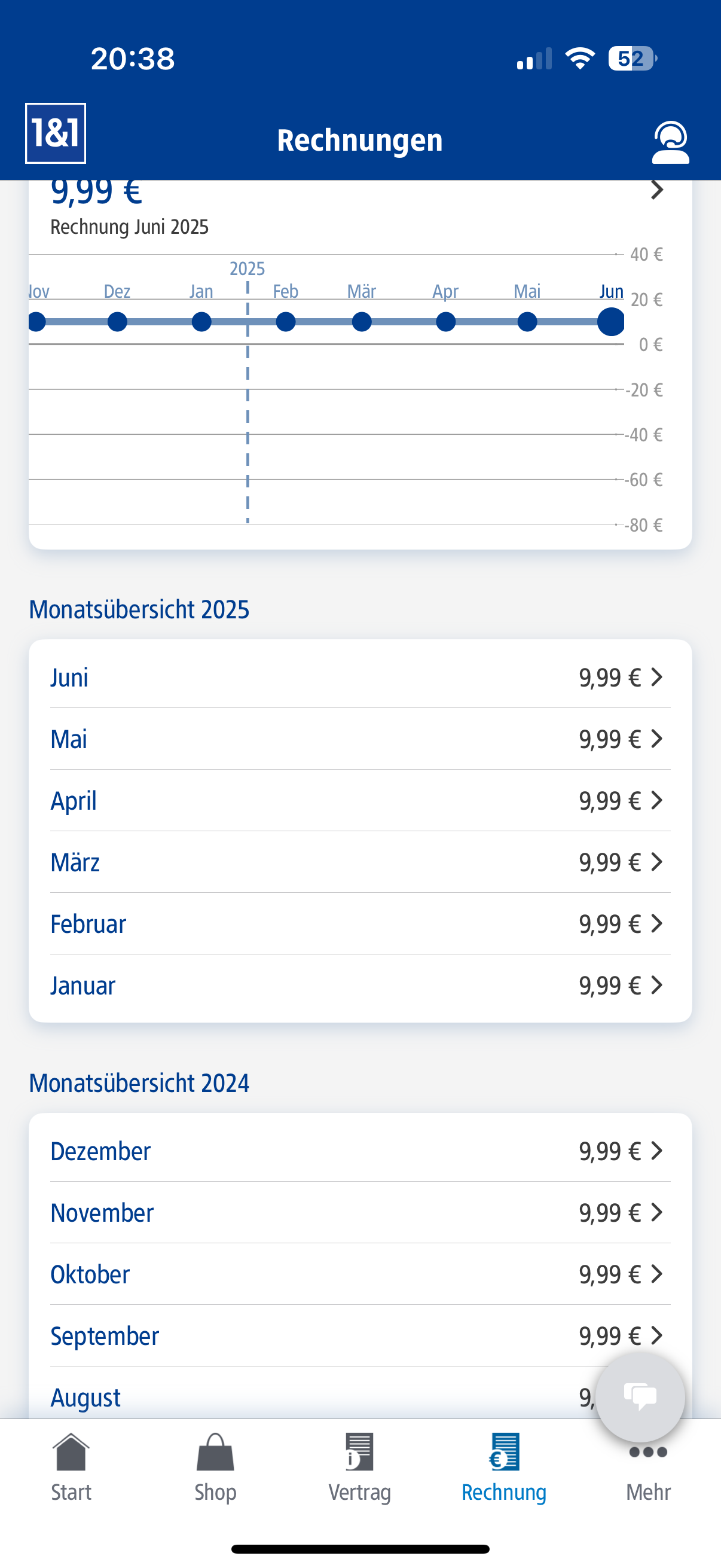Image resolution: width=721 pixels, height=1568 pixels.
Task: Switch to the Shop tab label
Action: [215, 1493]
